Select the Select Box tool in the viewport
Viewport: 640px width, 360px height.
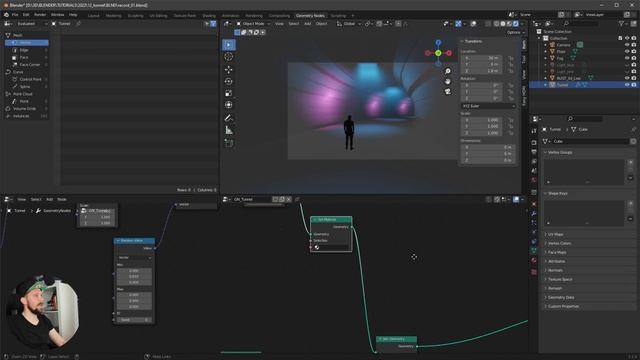click(229, 44)
